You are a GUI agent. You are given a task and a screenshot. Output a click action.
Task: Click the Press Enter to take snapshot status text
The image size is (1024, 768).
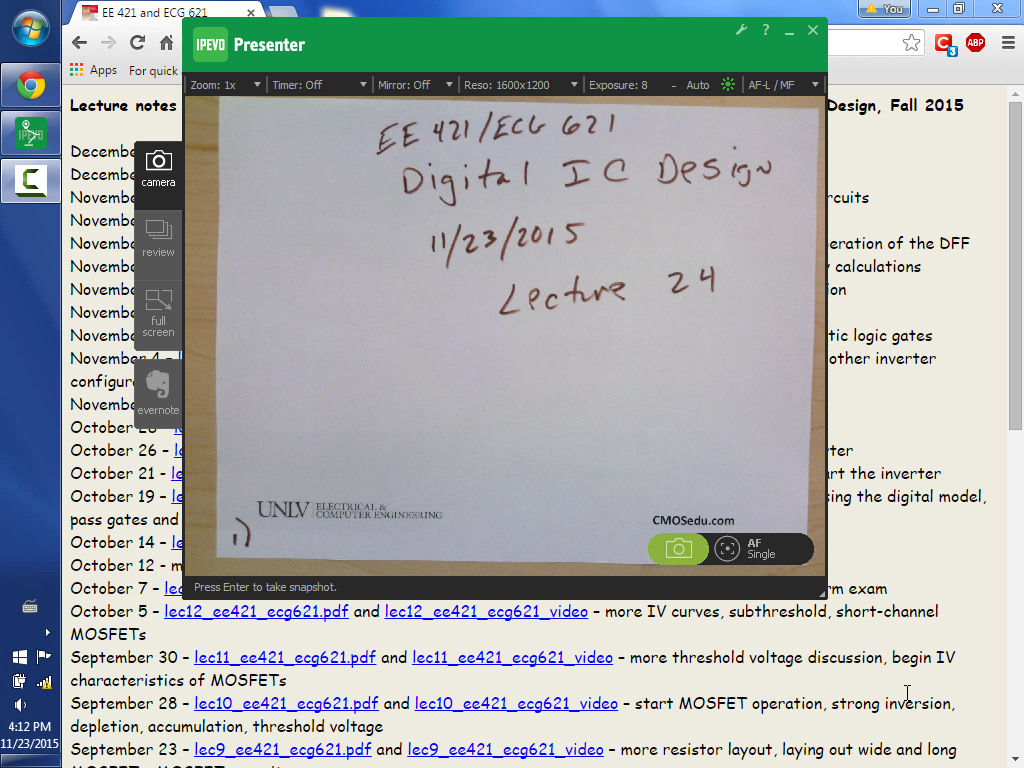click(x=265, y=587)
